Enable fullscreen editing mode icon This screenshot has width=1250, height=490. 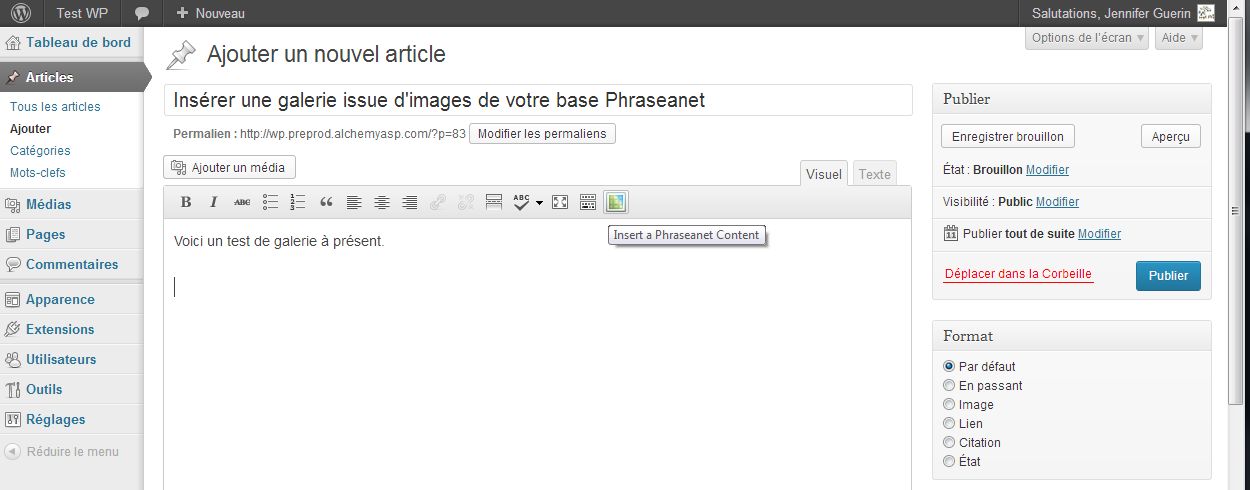pyautogui.click(x=560, y=202)
